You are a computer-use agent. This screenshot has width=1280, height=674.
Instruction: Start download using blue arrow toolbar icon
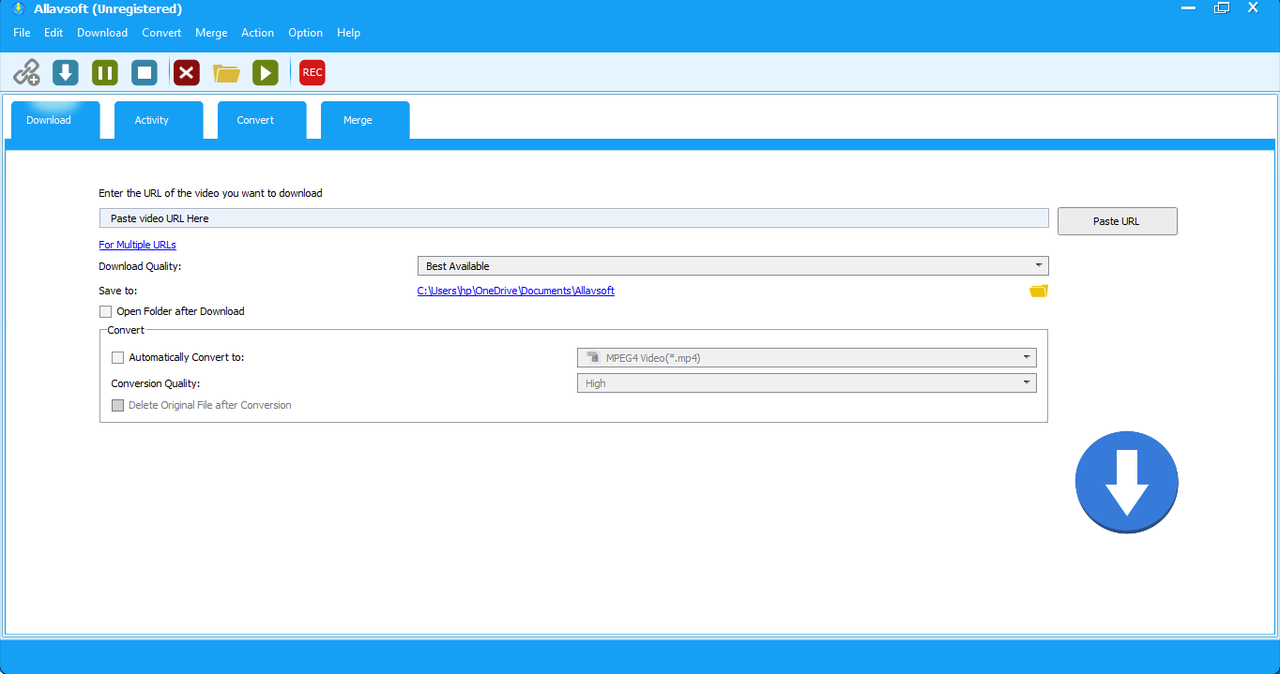[x=65, y=72]
